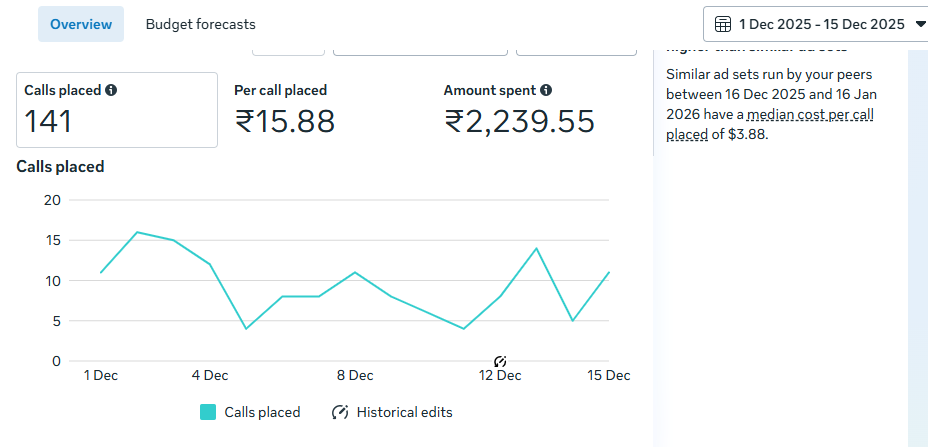
Task: Click the Calls placed teal legend swatch
Action: (208, 412)
